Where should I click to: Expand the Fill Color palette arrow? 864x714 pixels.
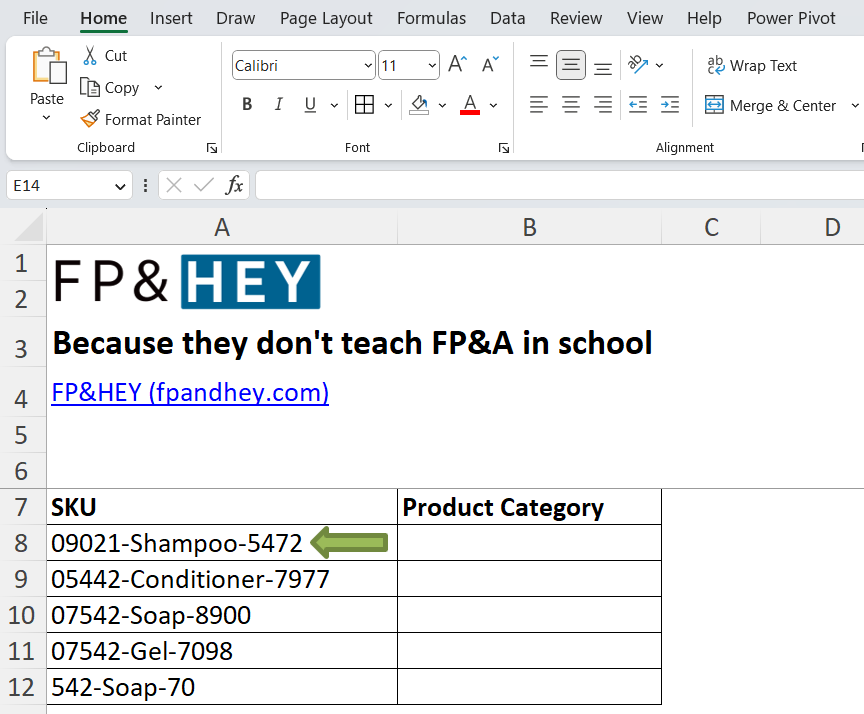442,105
